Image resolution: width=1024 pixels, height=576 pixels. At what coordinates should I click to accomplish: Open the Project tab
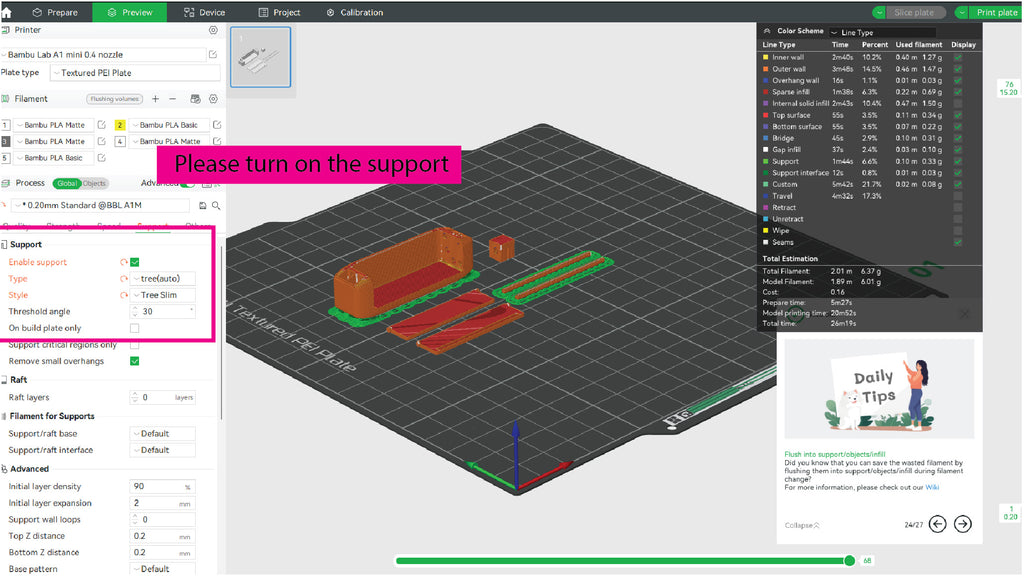tap(280, 12)
